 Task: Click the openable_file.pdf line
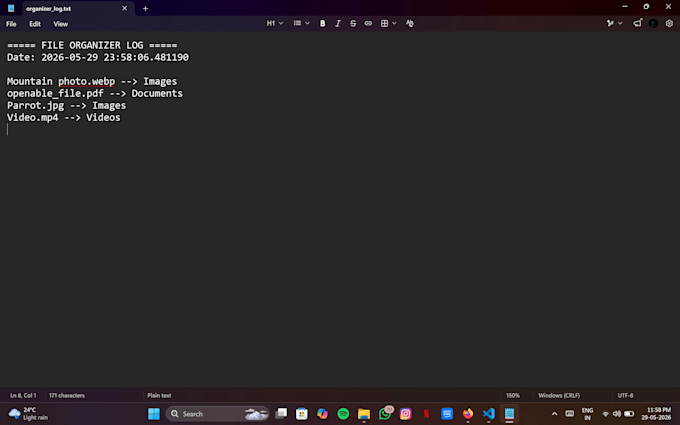click(x=95, y=94)
